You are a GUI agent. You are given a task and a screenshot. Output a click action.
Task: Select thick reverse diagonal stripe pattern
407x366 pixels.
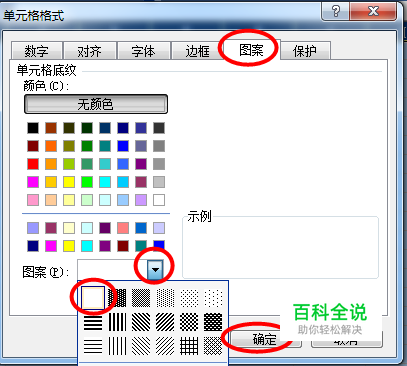141,322
